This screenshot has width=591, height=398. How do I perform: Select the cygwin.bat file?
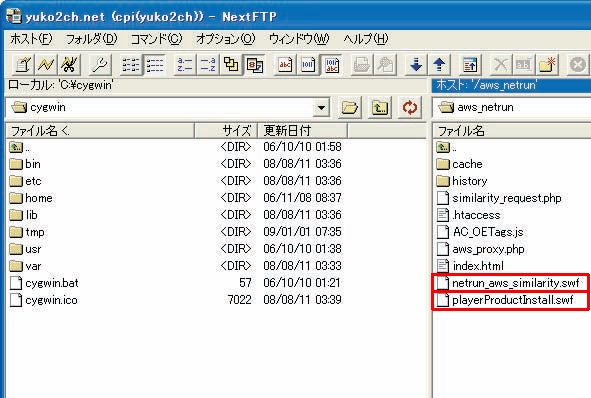coord(44,283)
